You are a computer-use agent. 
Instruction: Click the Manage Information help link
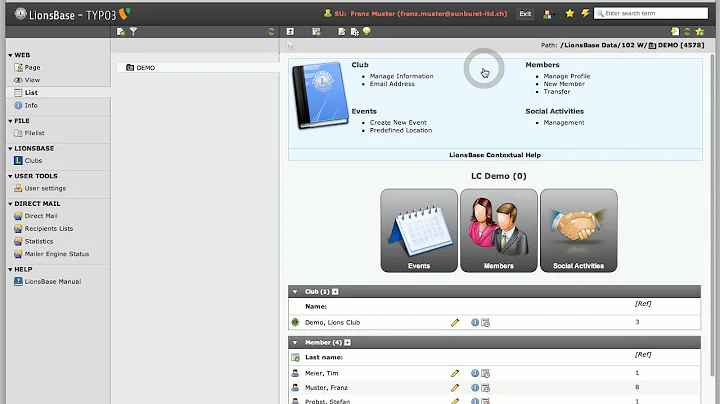click(x=401, y=76)
